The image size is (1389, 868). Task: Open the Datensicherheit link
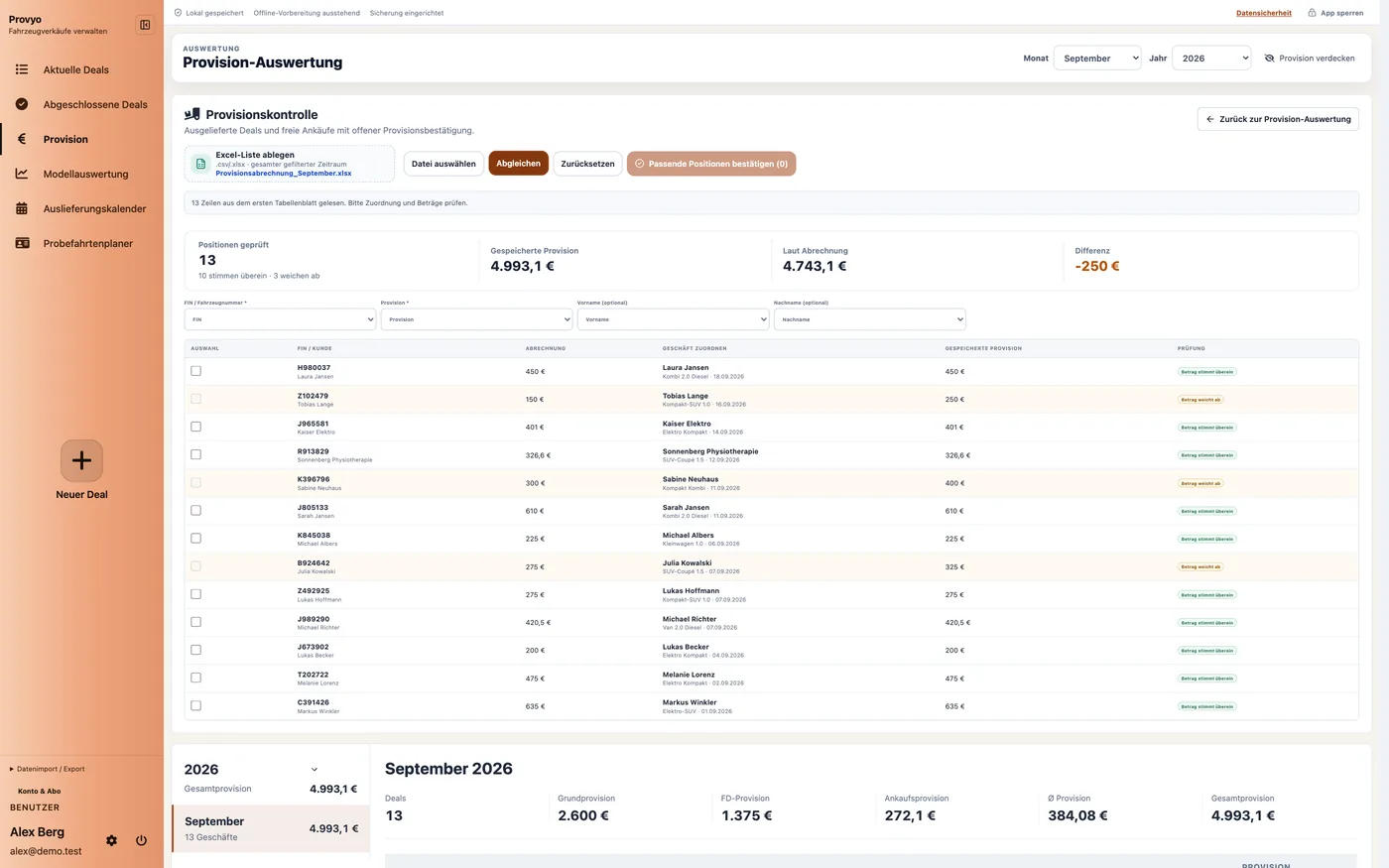[1264, 13]
